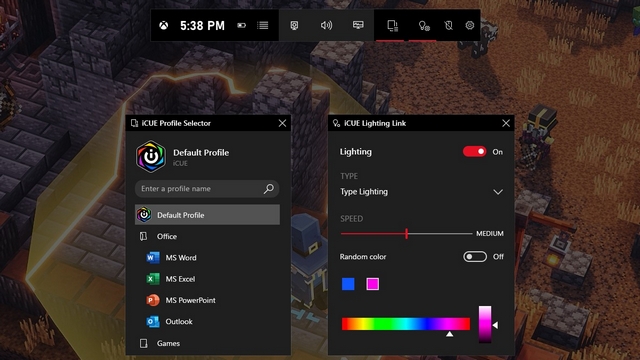
Task: Toggle the iCUE Lighting Link widget icon
Action: pos(424,26)
